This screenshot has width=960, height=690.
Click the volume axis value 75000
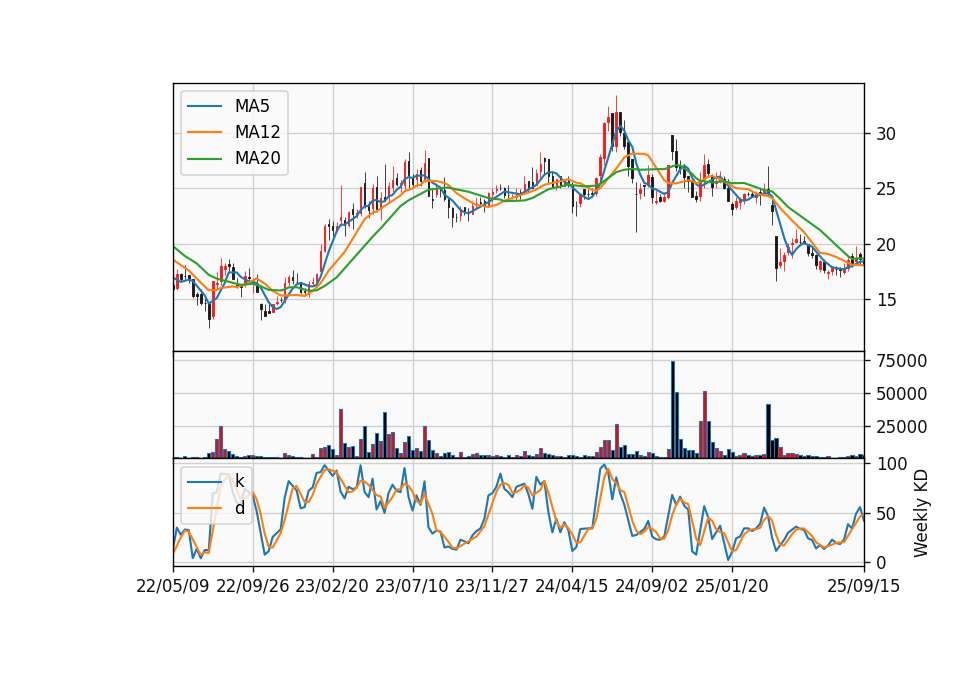[x=901, y=361]
